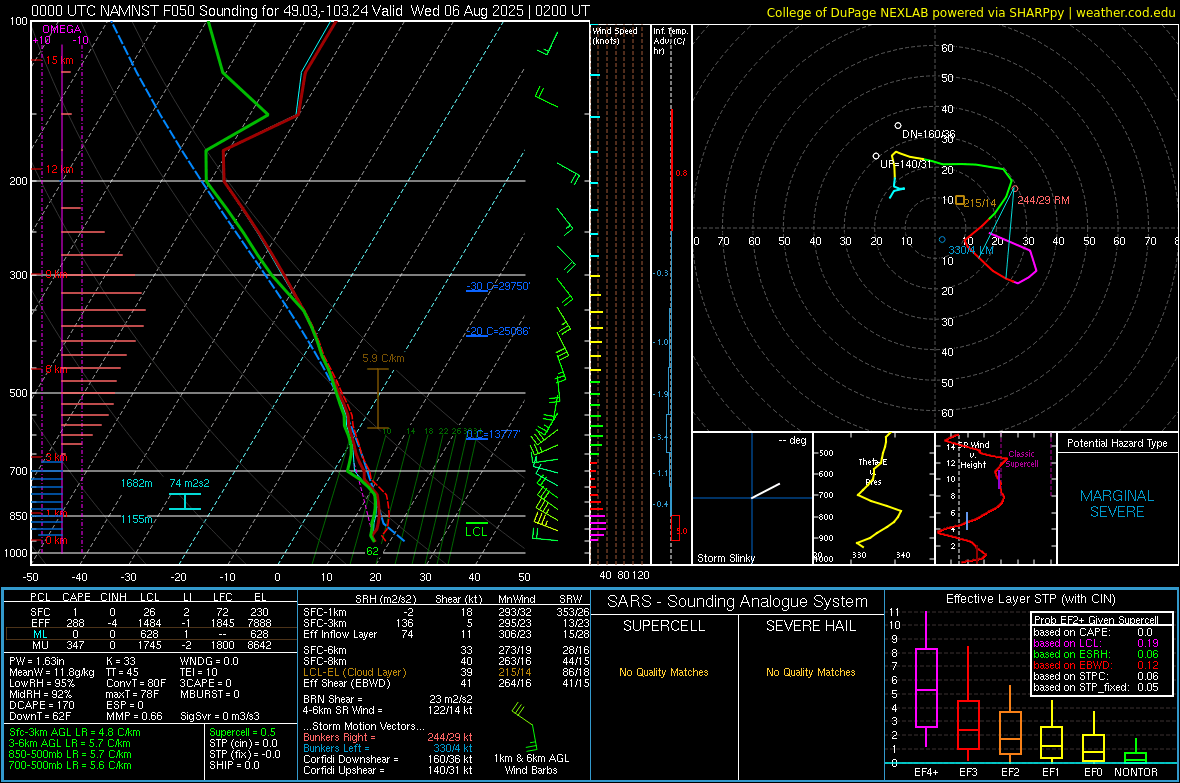
Task: Click the '1km & 6km AGL Wind Barbs' caption
Action: (x=531, y=764)
